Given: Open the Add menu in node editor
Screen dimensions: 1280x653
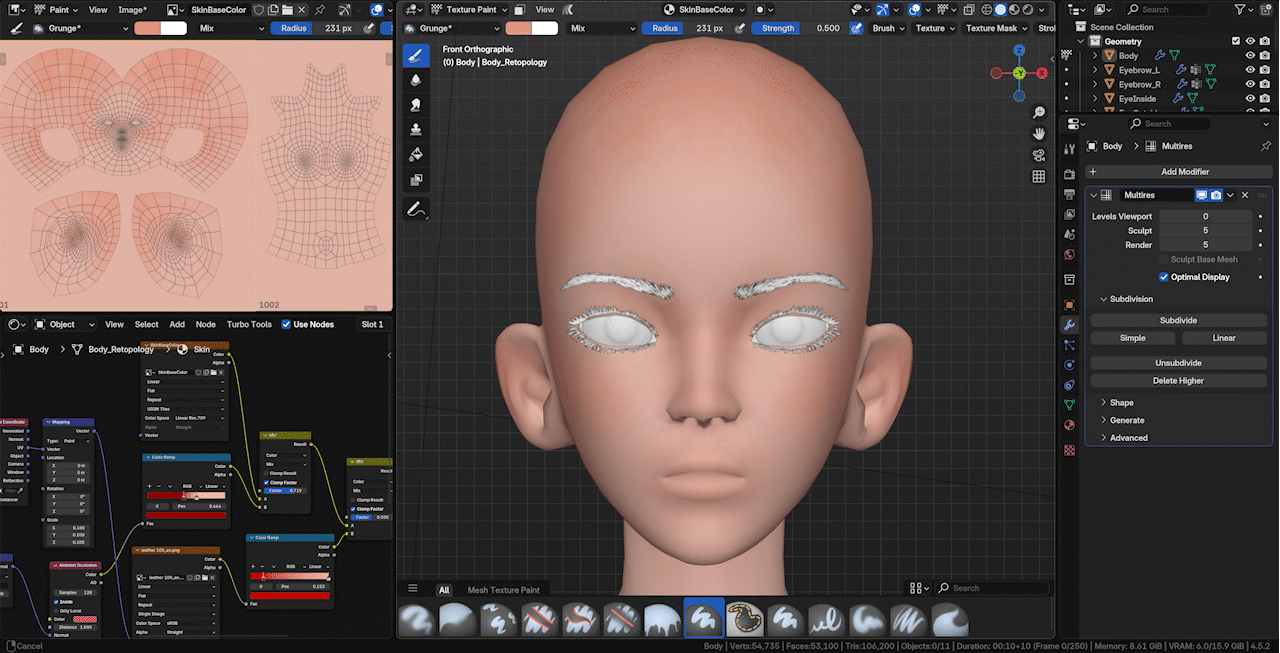Looking at the screenshot, I should click(x=177, y=324).
